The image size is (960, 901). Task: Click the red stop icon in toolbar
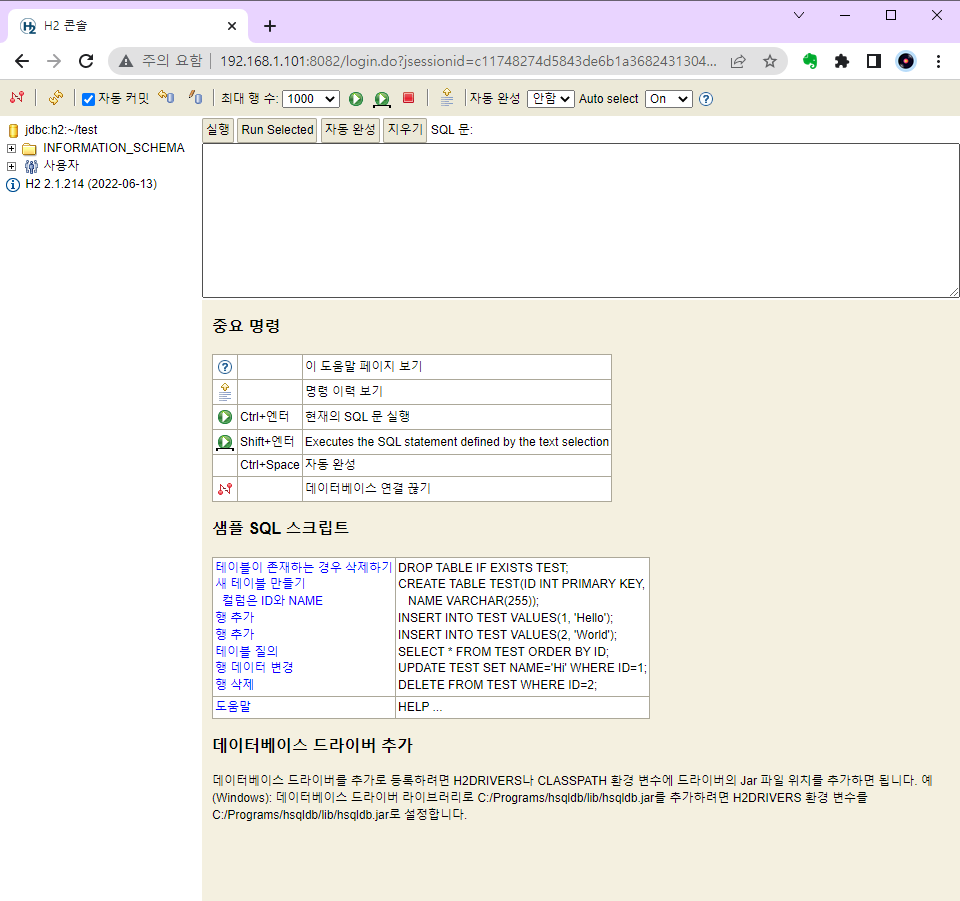coord(408,98)
